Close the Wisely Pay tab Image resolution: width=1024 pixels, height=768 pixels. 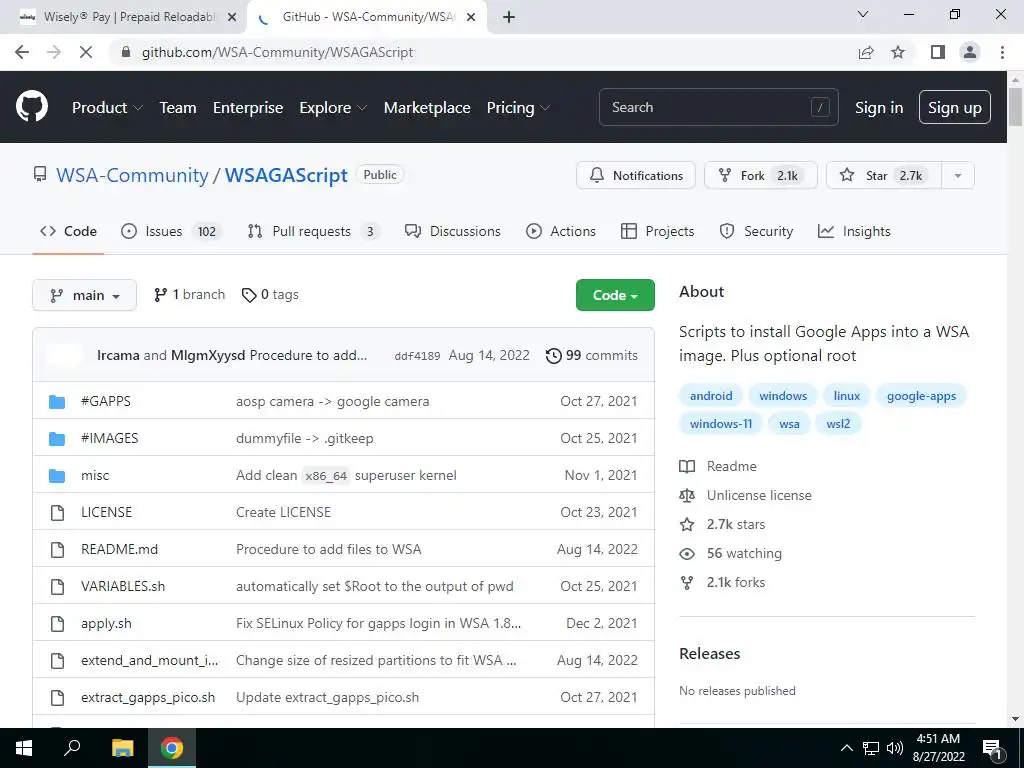pos(232,18)
